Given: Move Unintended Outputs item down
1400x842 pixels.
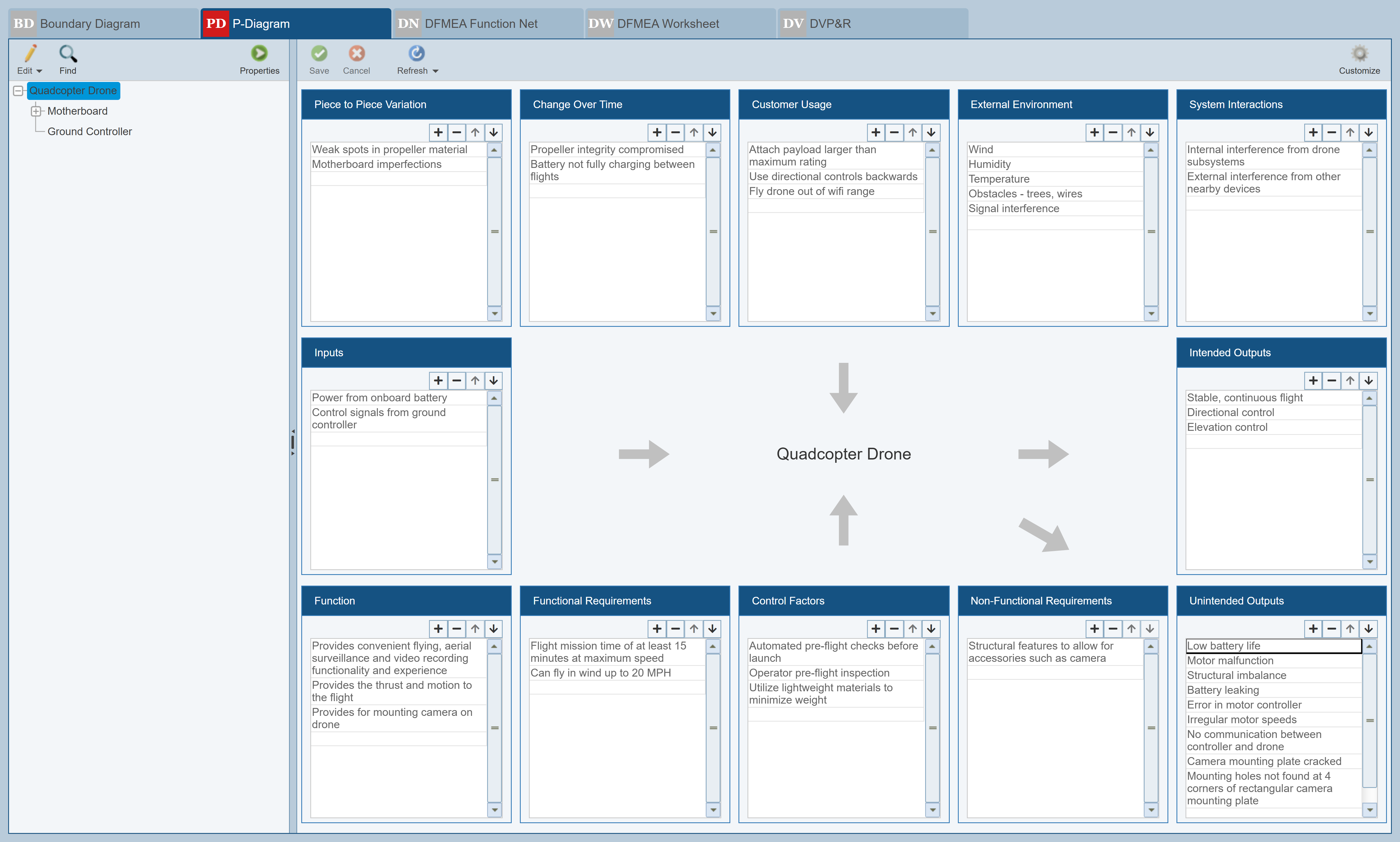Looking at the screenshot, I should pos(1368,629).
